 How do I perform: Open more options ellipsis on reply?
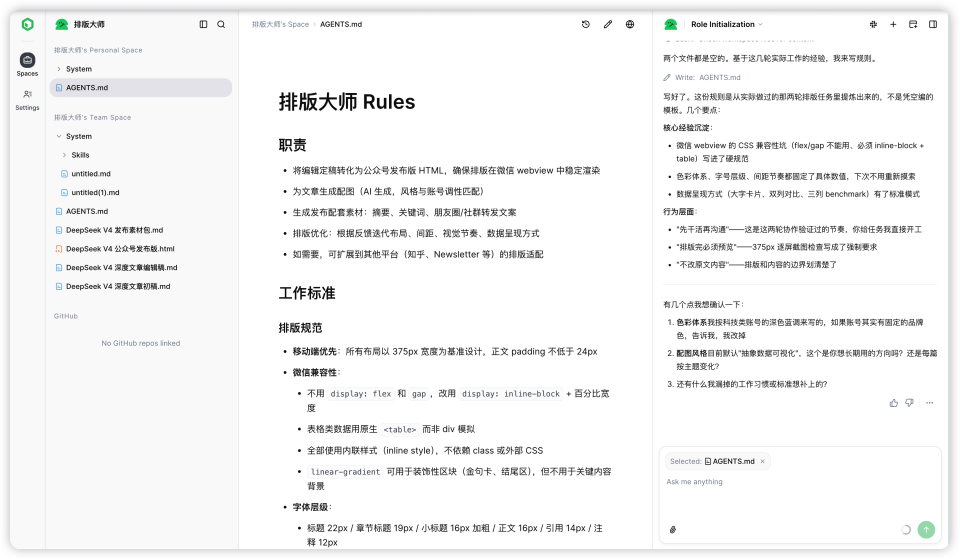pos(929,403)
